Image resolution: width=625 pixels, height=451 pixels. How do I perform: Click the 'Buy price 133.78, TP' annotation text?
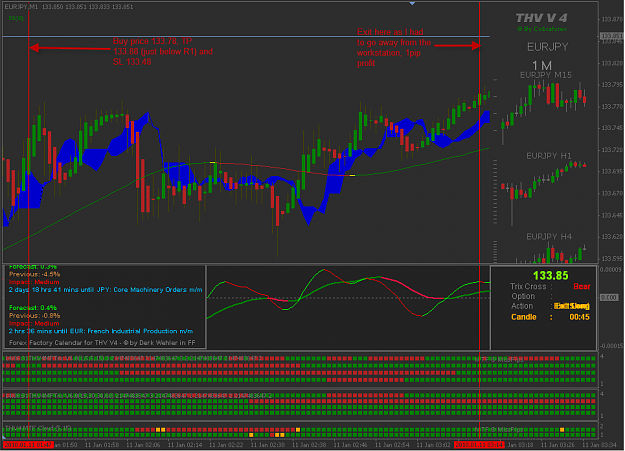point(152,41)
